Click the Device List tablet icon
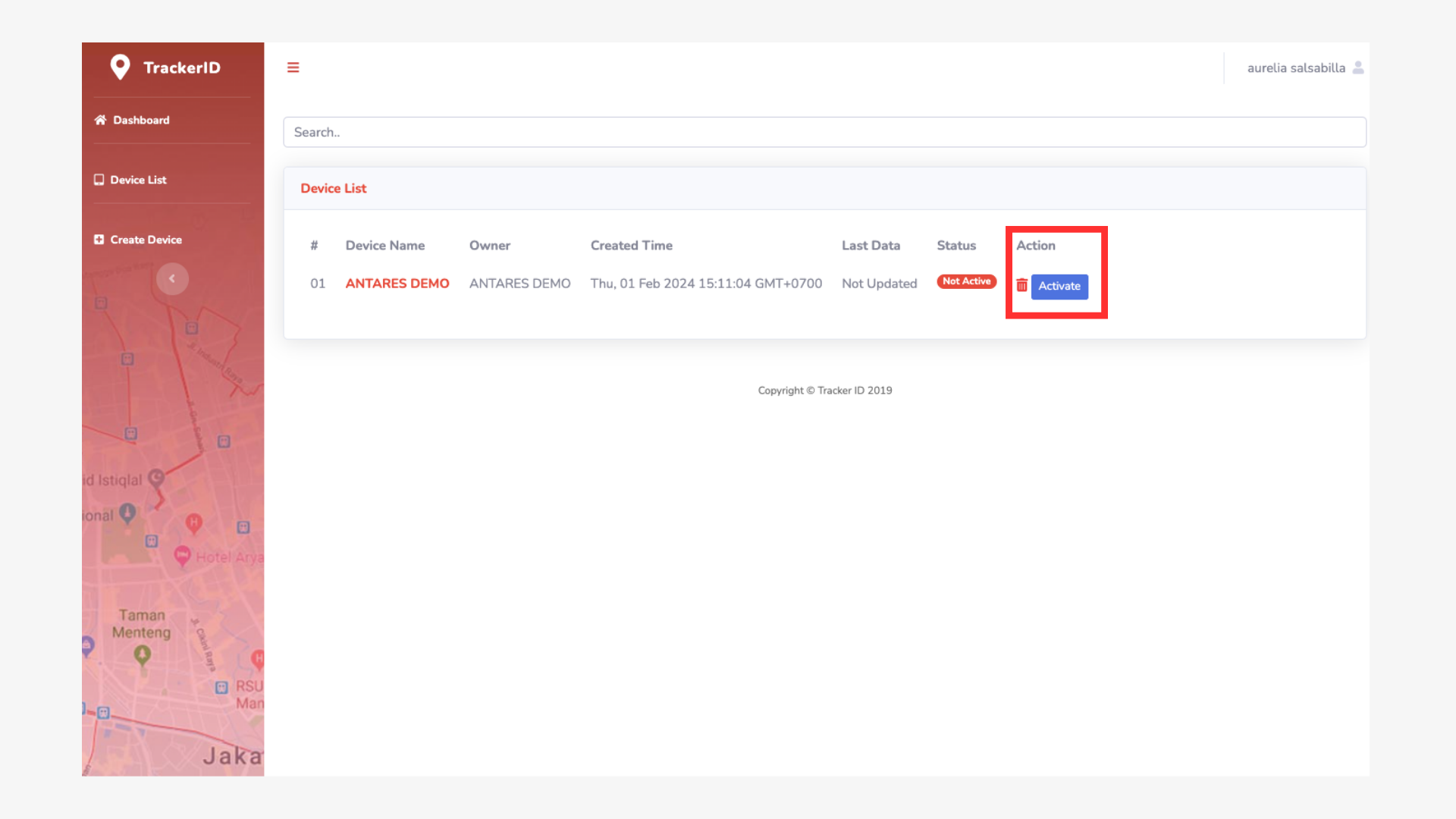The height and width of the screenshot is (819, 1456). coord(99,180)
